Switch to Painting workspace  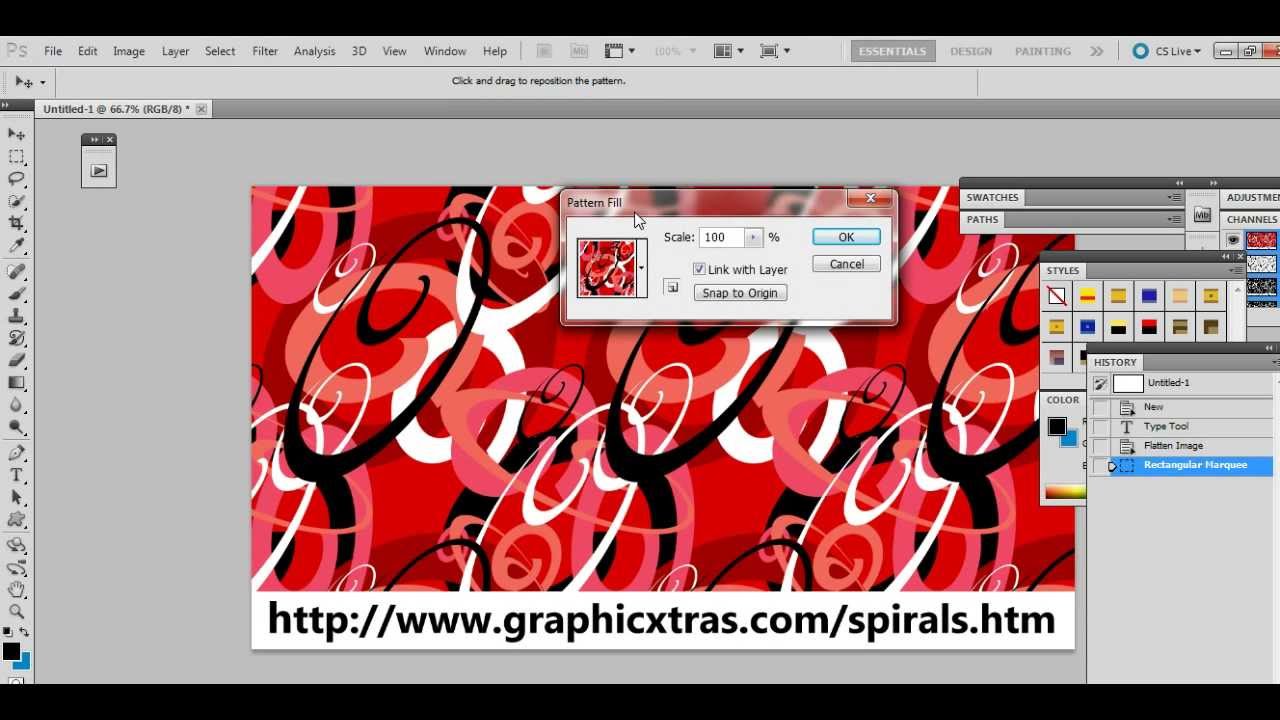(x=1043, y=51)
